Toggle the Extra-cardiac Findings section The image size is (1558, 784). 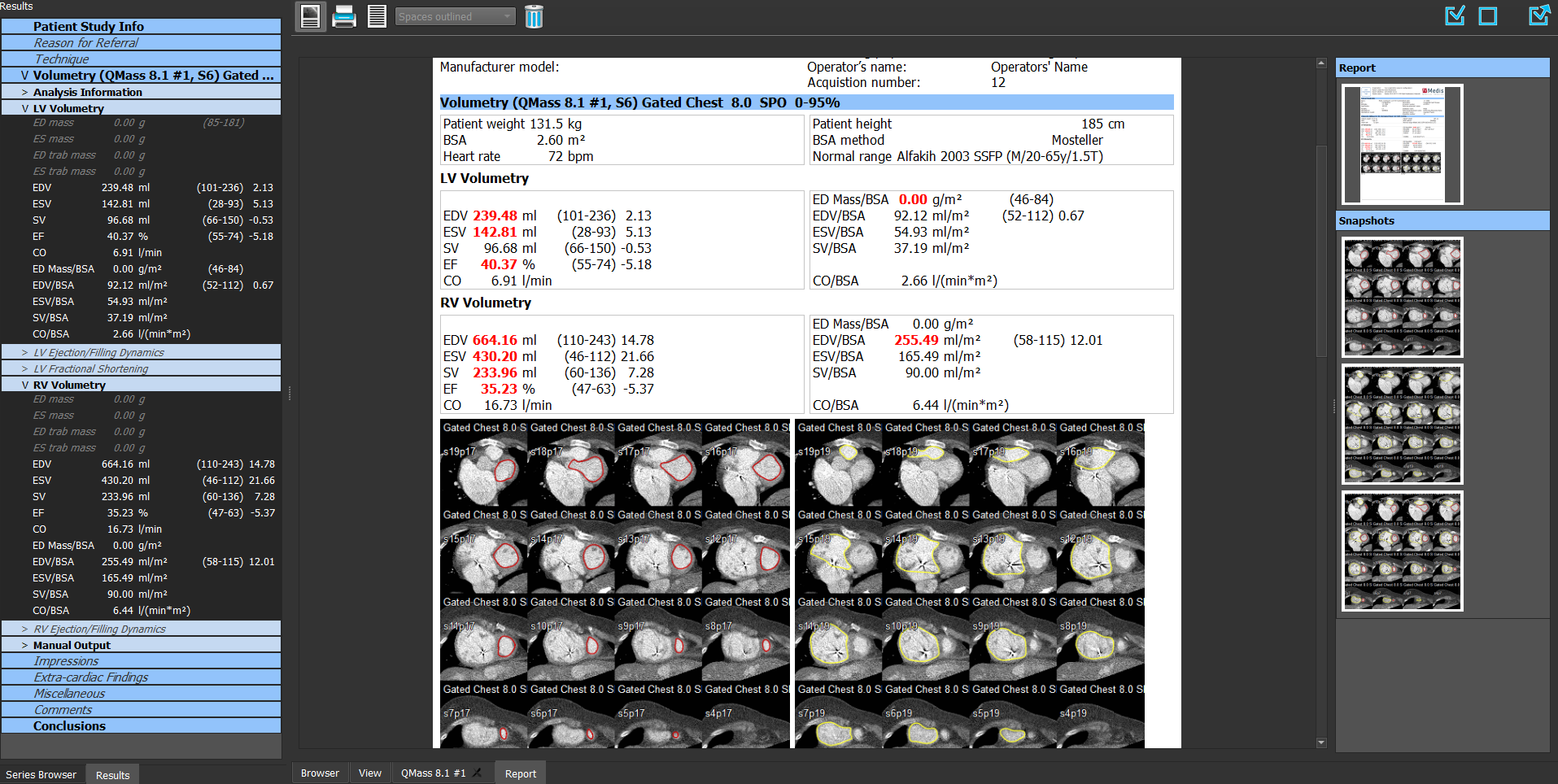click(90, 677)
